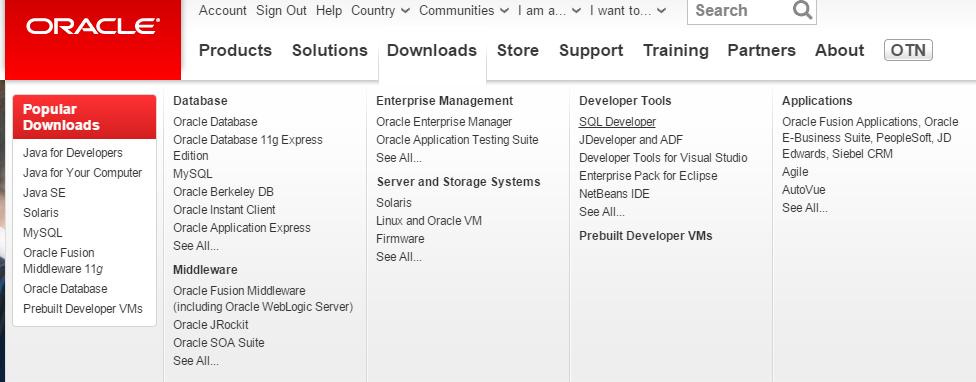This screenshot has height=382, width=976.
Task: Click Server and Storage Systems heading
Action: (x=458, y=182)
